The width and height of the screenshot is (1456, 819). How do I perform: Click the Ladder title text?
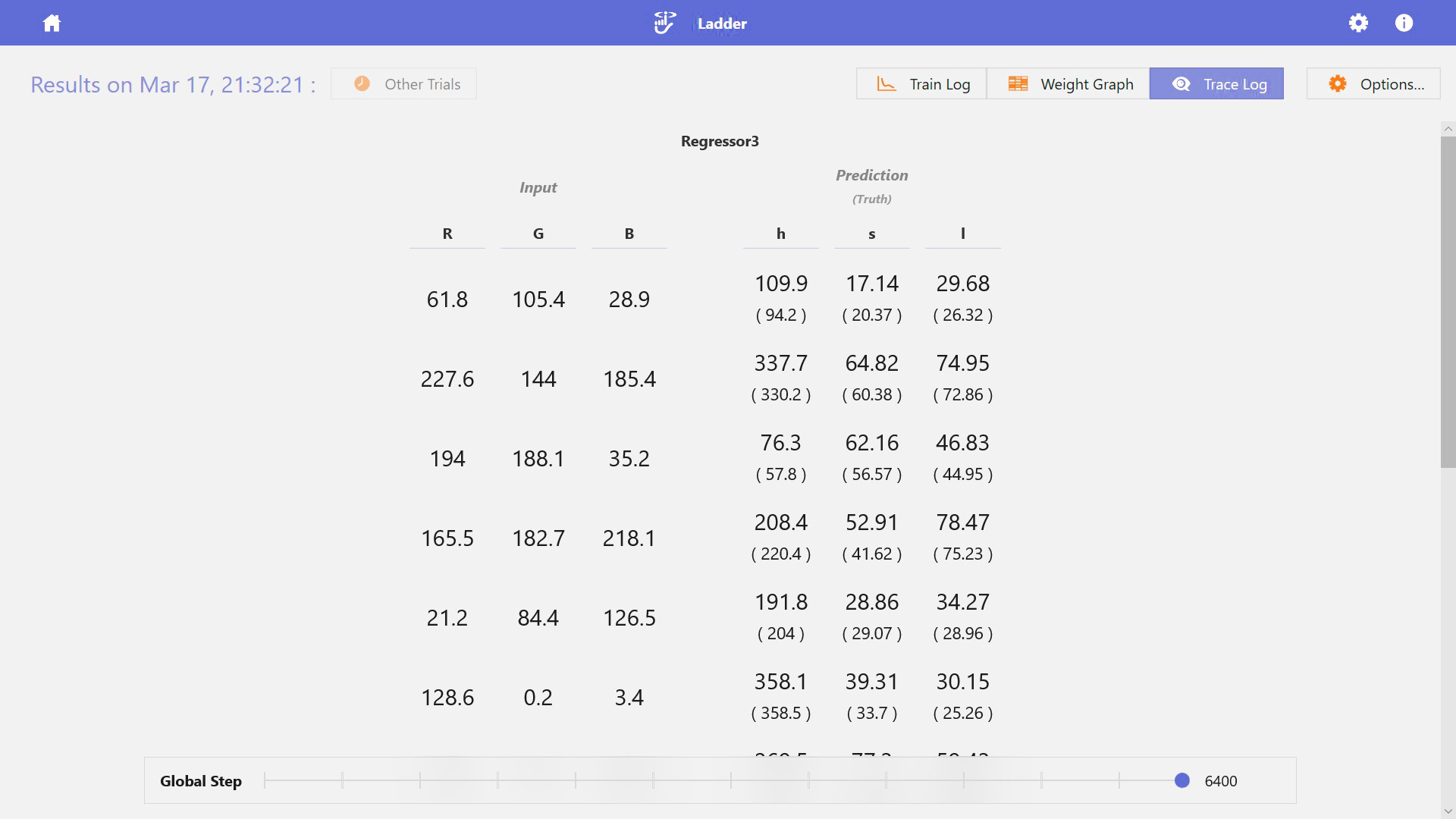(722, 24)
